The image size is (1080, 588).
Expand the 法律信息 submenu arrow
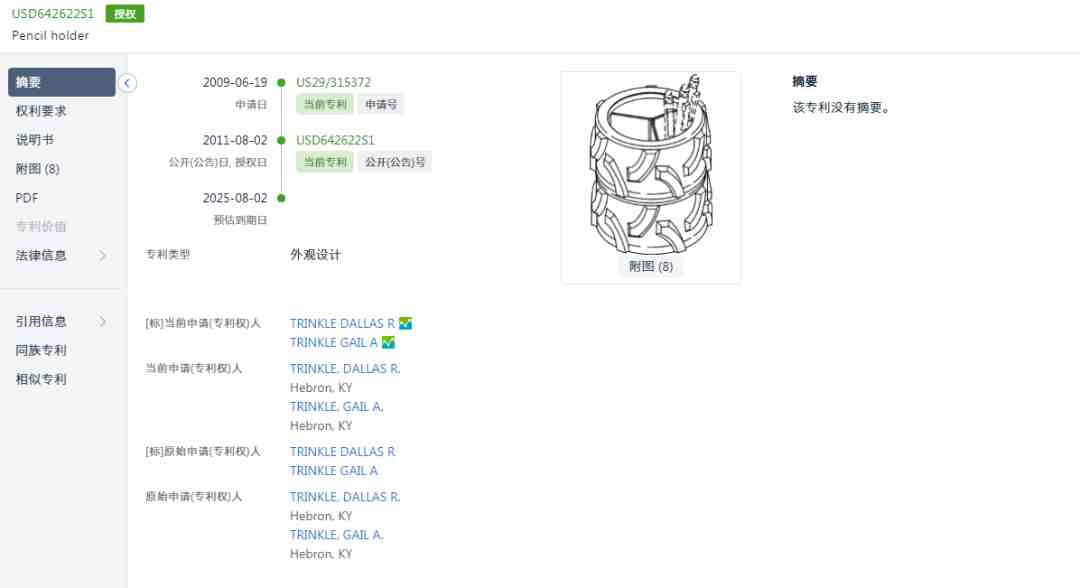[x=103, y=255]
